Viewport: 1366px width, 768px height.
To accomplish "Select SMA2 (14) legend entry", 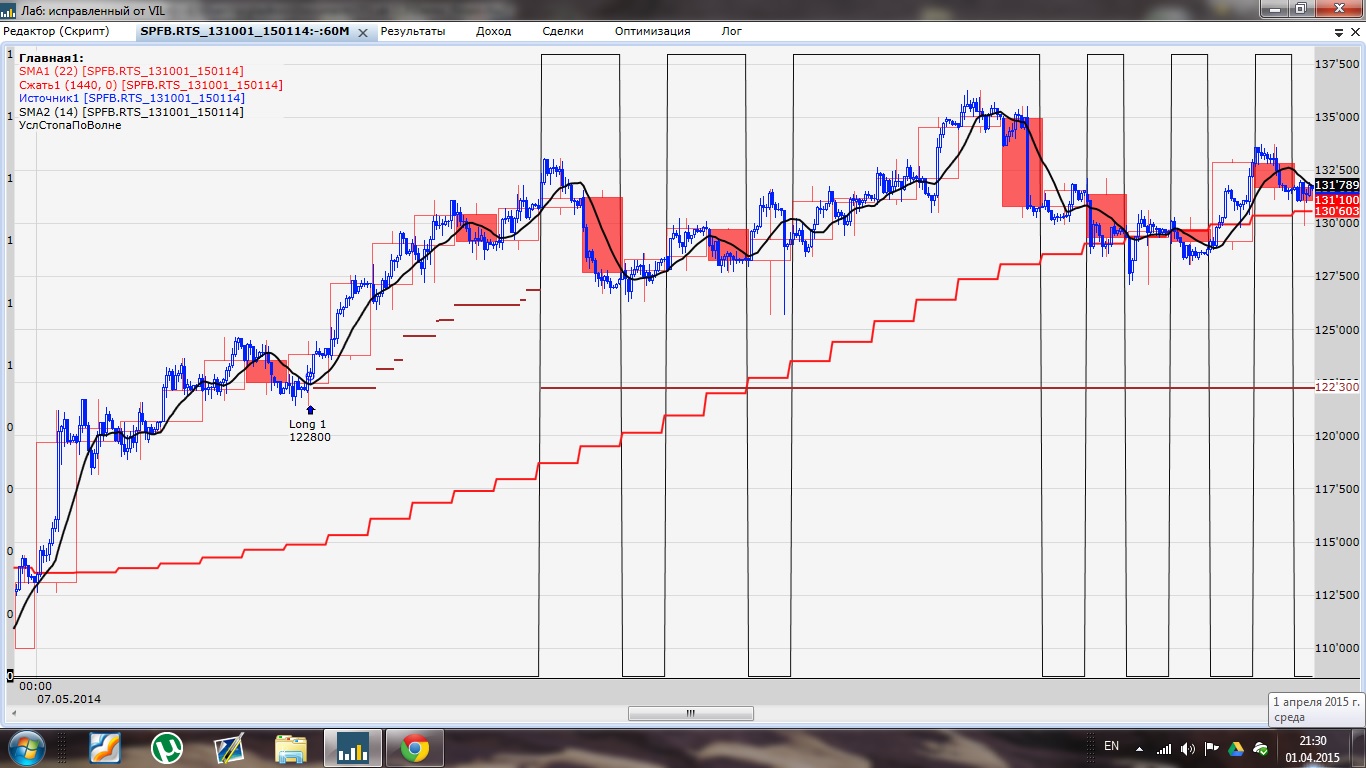I will (x=131, y=112).
